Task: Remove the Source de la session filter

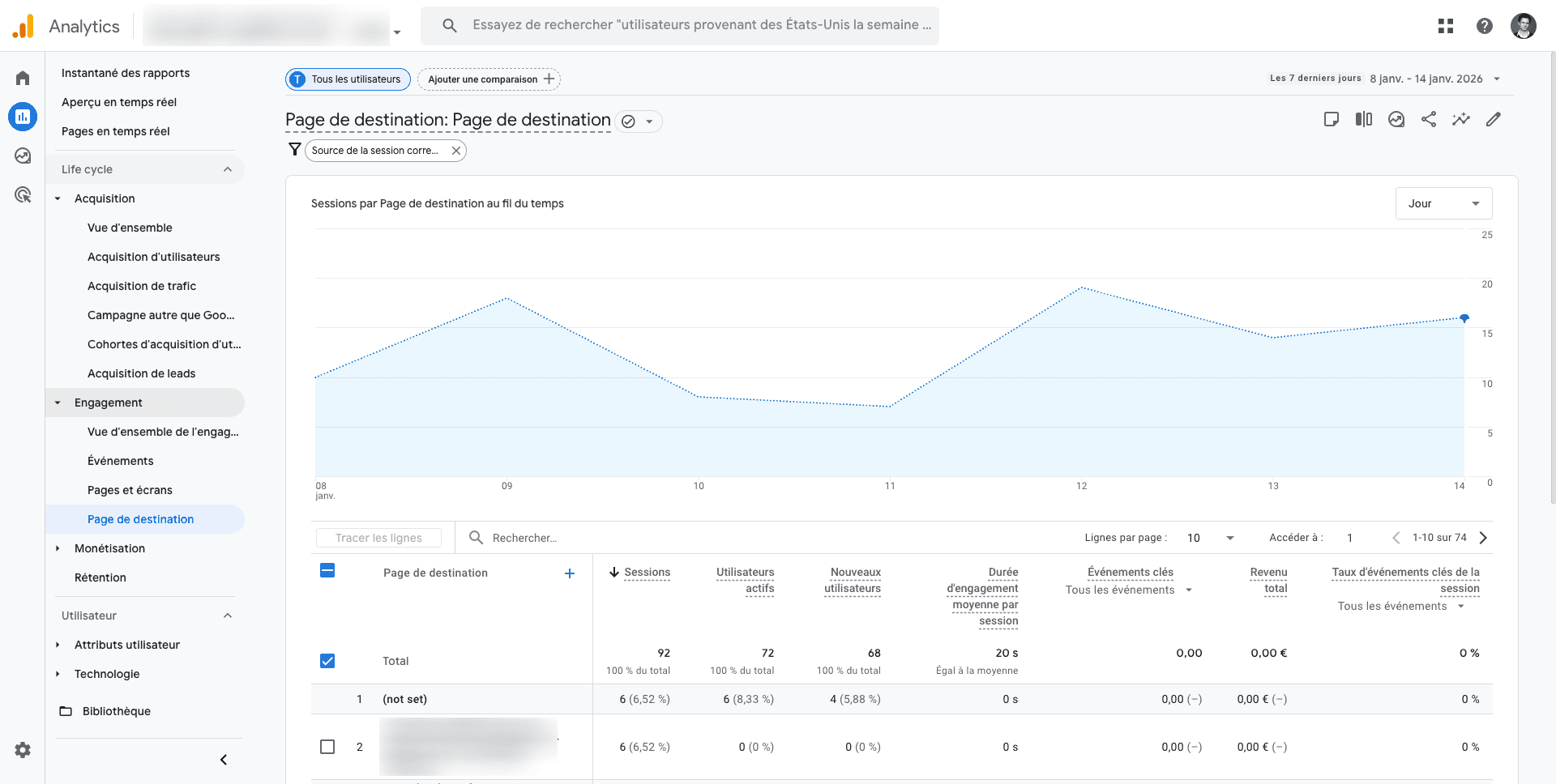Action: [455, 150]
